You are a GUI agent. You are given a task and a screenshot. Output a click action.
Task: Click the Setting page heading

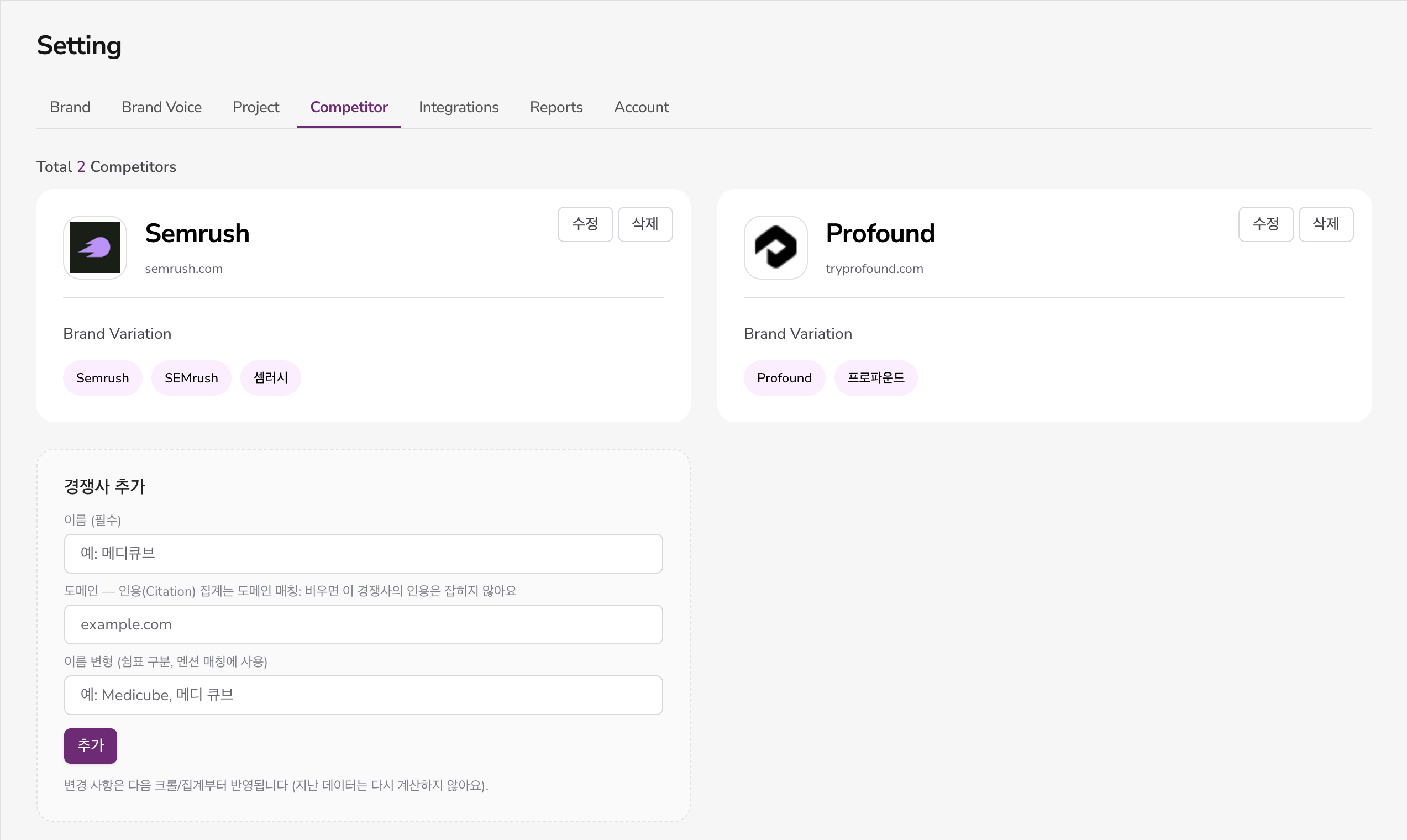79,46
